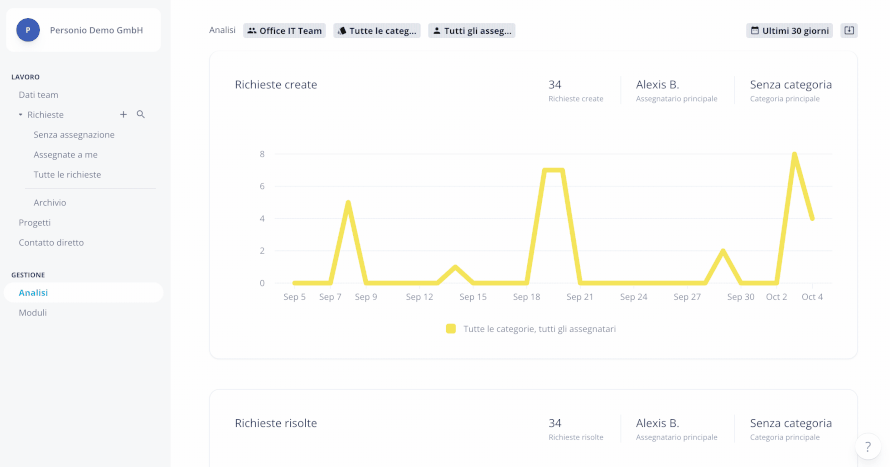Screen dimensions: 890x467
Task: Click the calendar icon in Ultimi 30 giorni
Action: tap(755, 31)
